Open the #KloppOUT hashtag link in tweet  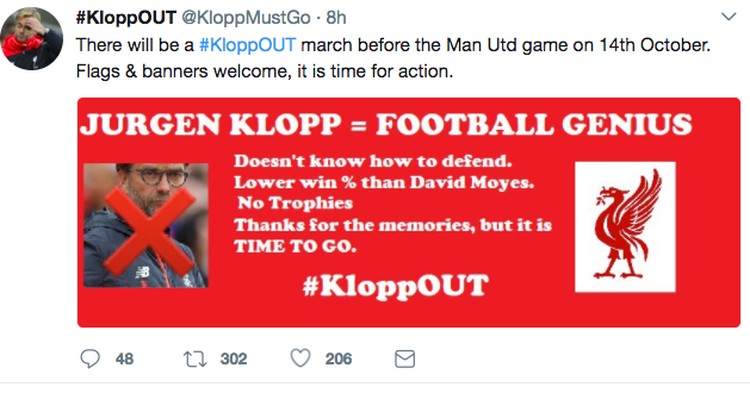[247, 45]
